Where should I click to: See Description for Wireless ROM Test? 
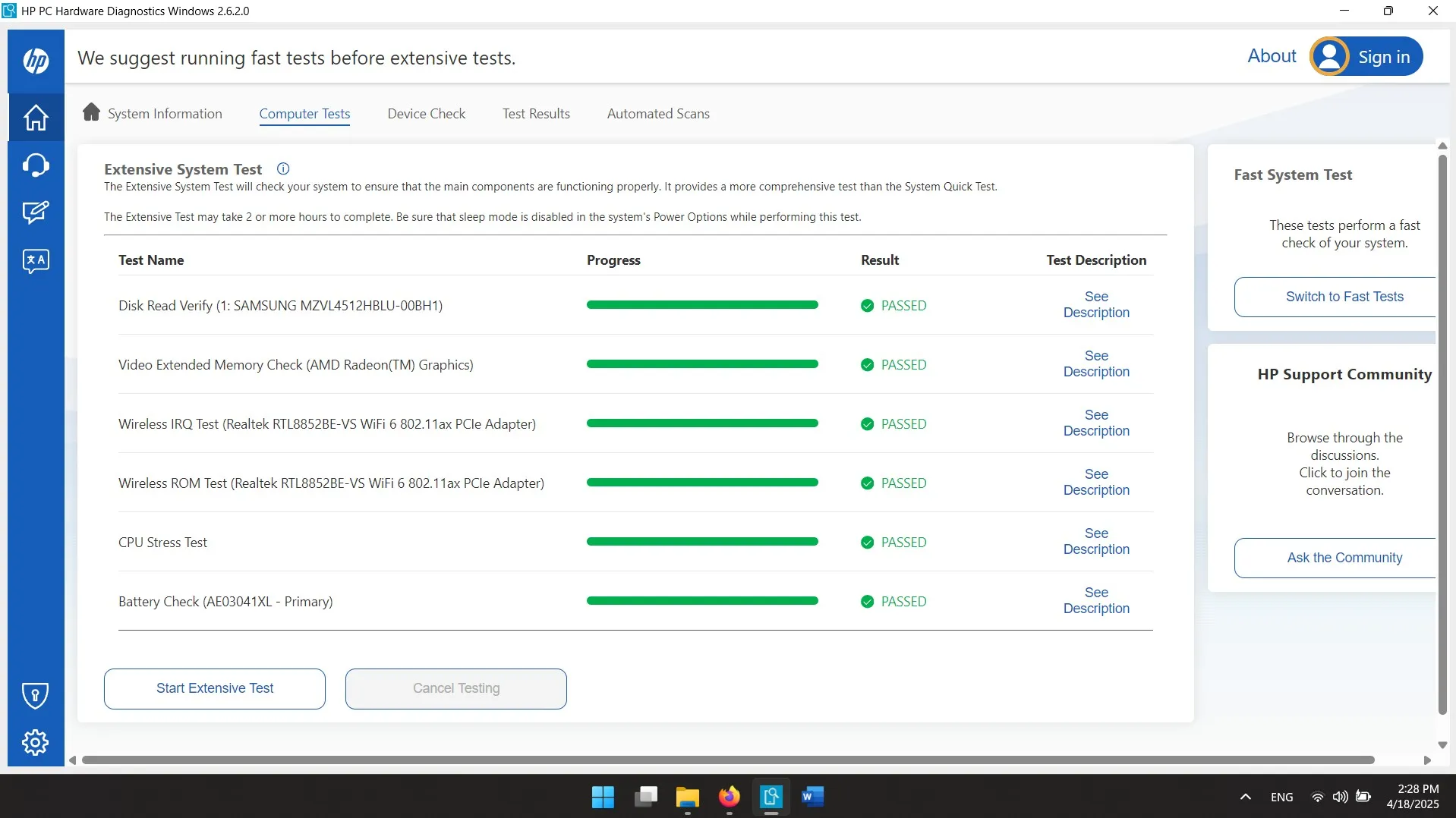click(x=1096, y=482)
